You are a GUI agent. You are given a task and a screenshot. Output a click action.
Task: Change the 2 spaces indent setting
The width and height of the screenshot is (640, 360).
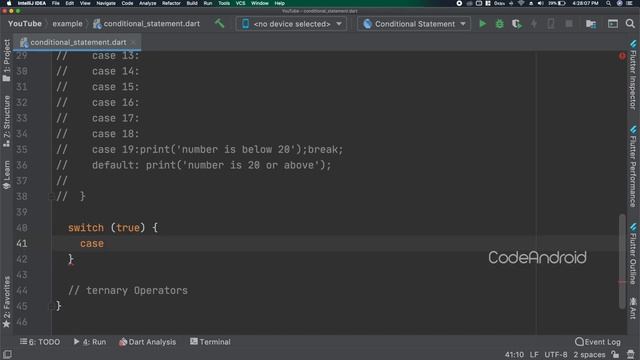(x=589, y=355)
